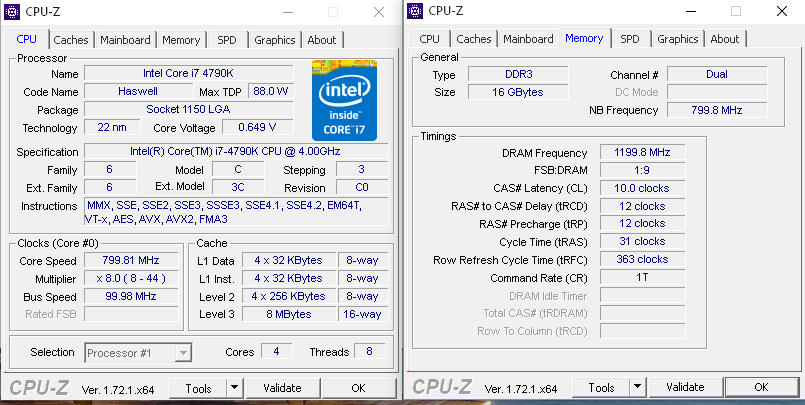Image resolution: width=805 pixels, height=405 pixels.
Task: Click the Revision value C0
Action: click(x=362, y=186)
